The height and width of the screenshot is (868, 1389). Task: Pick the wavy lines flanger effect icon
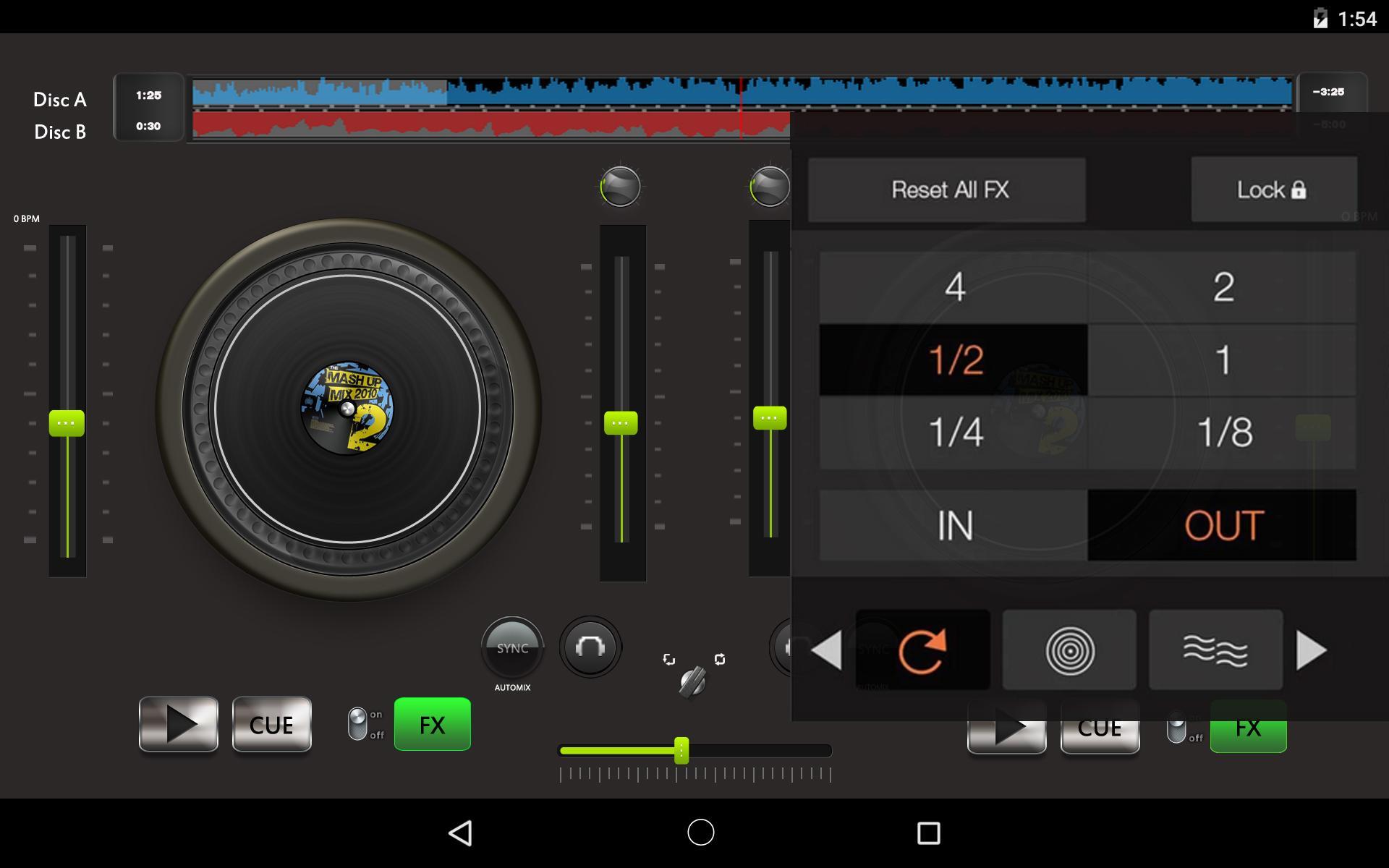pos(1215,650)
